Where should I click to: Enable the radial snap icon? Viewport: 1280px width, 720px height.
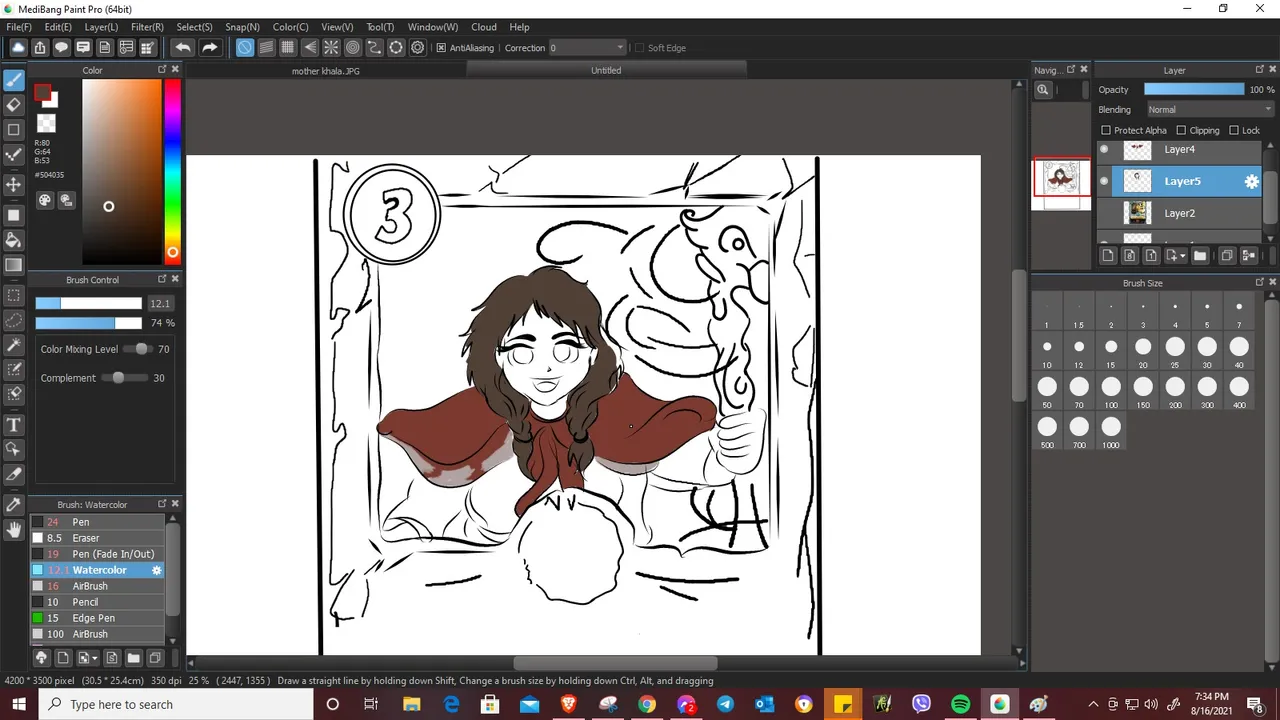331,47
